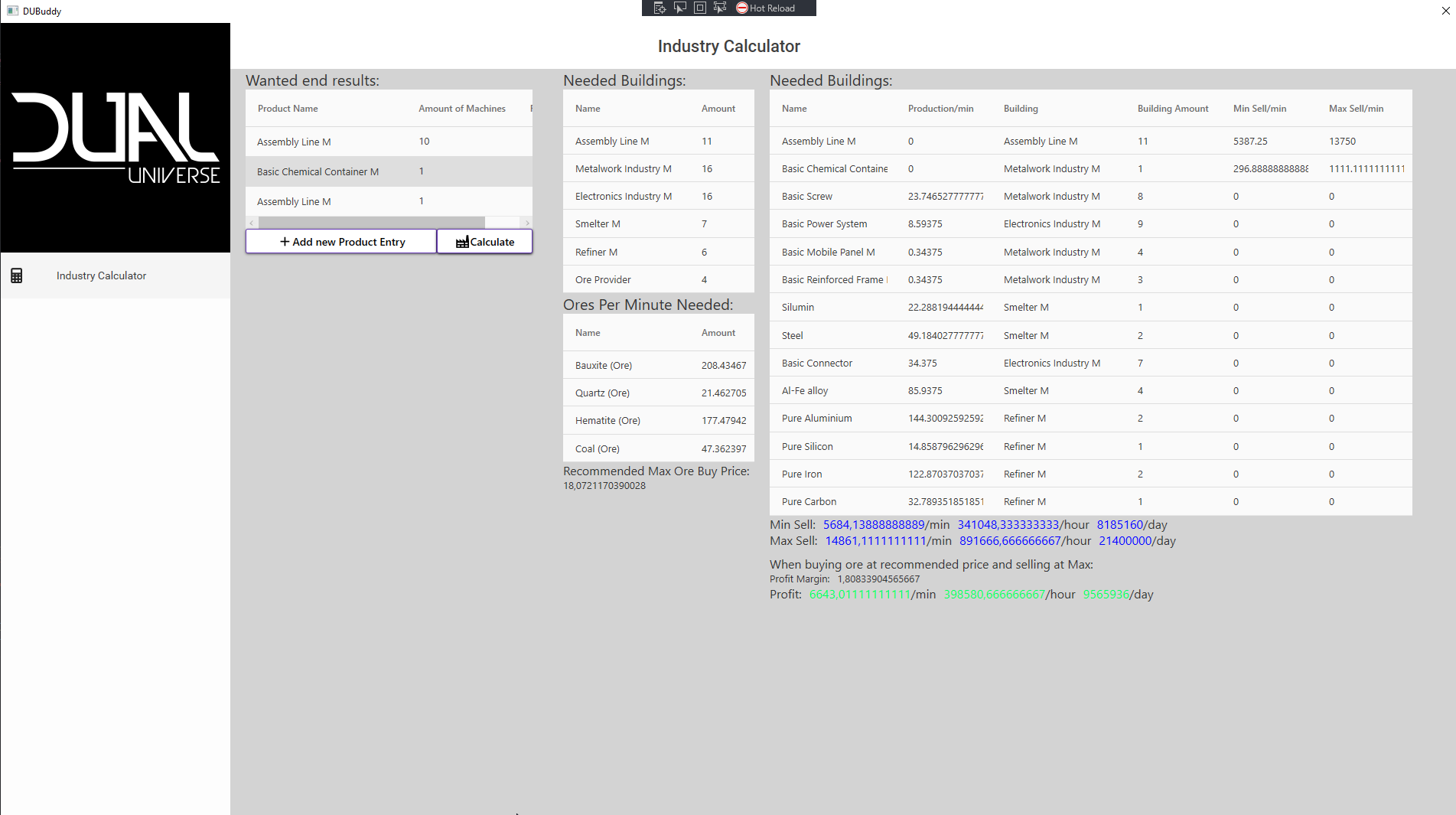Toggle display layout adorners debug icon
The height and width of the screenshot is (815, 1456).
699,8
